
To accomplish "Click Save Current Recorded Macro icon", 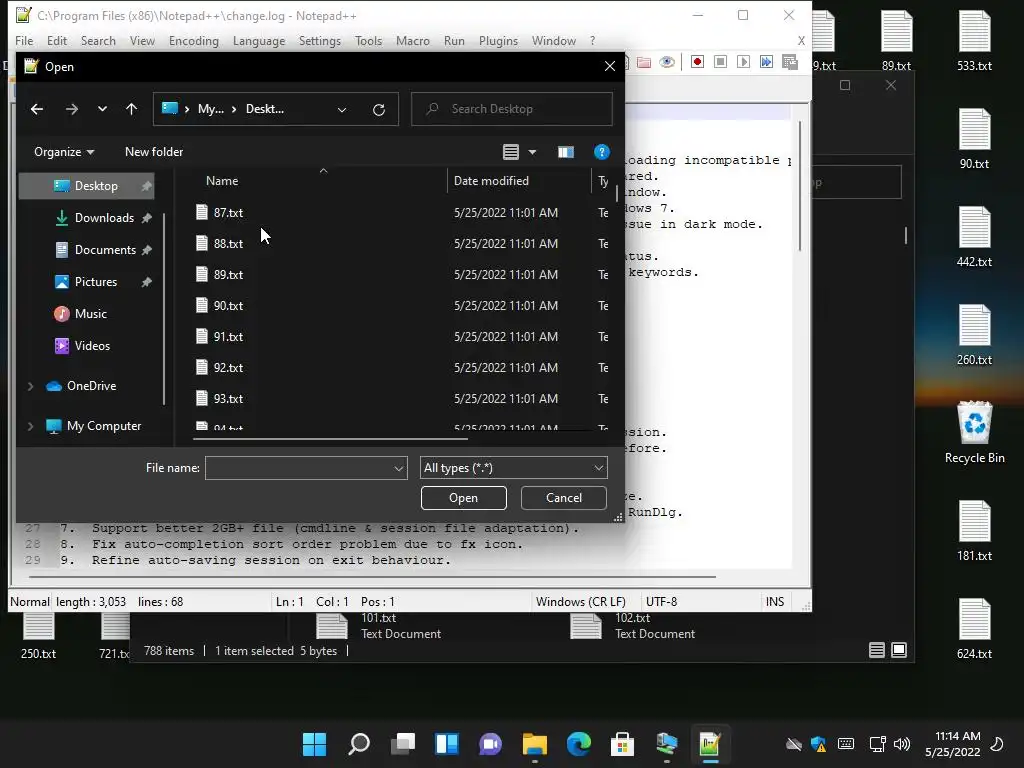I will 790,62.
